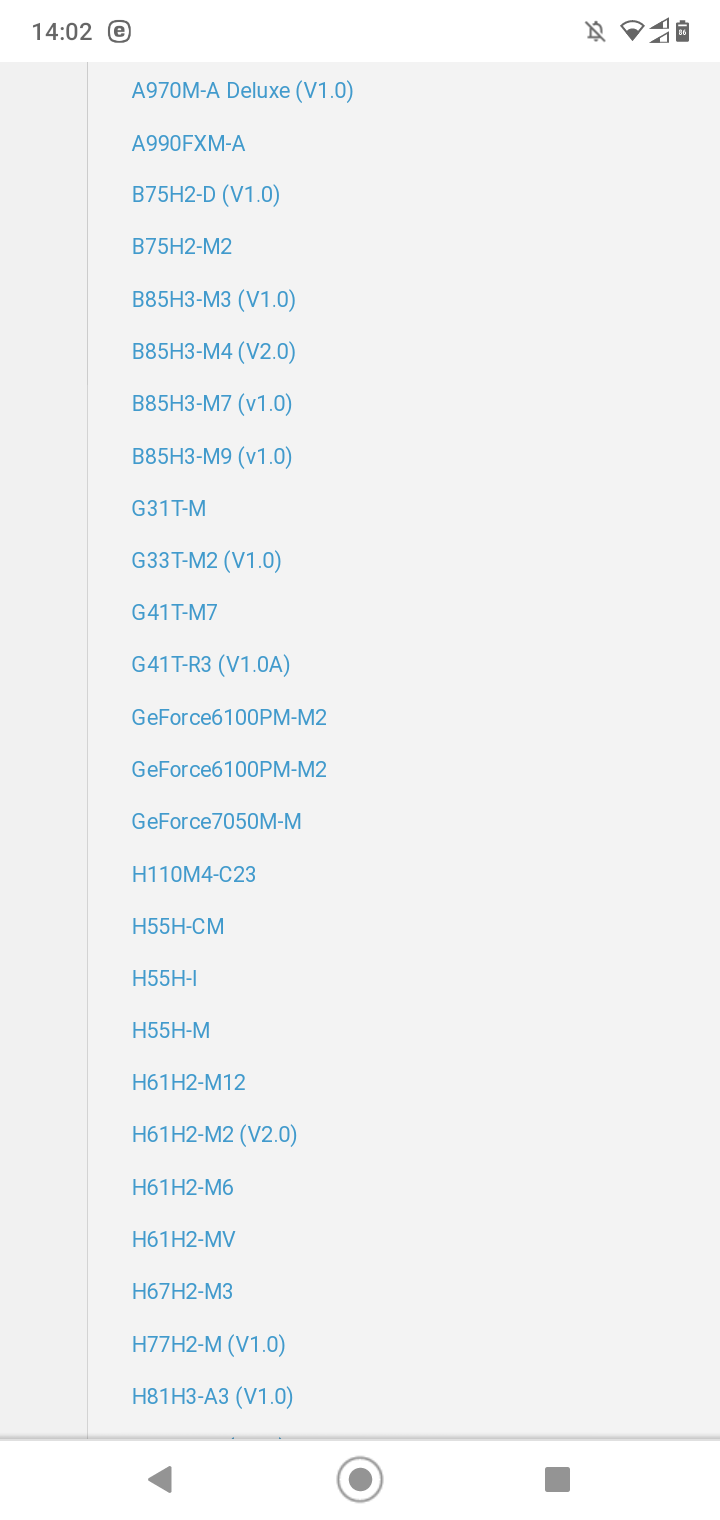Tap the H81H3-A3 (V1.0) link

(x=213, y=1396)
